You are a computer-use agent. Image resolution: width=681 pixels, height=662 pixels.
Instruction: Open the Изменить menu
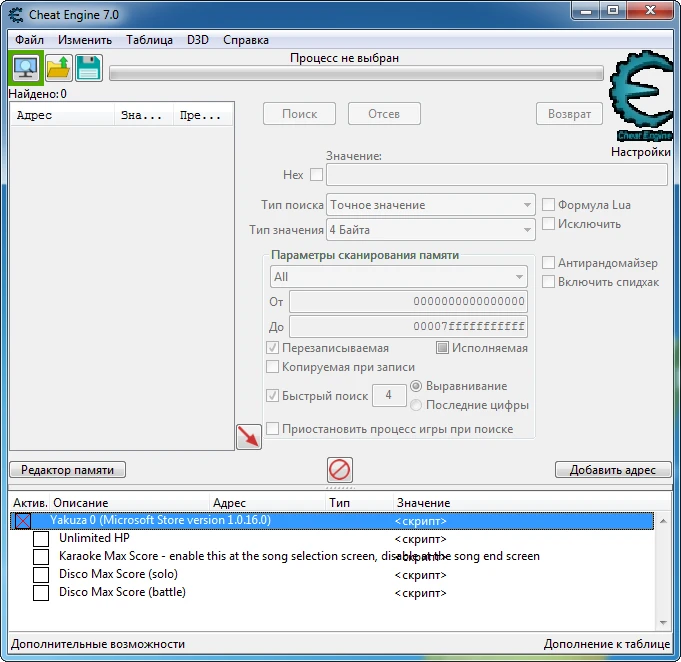point(85,40)
